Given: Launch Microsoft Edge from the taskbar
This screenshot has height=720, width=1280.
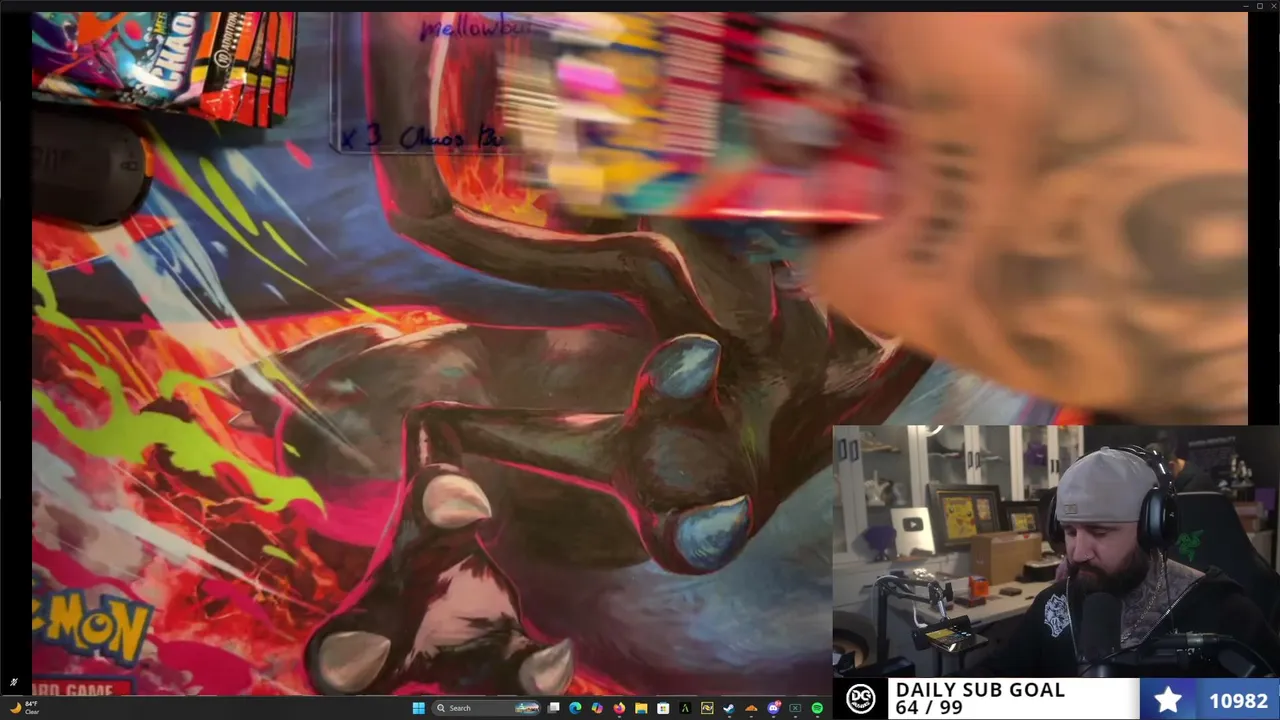Looking at the screenshot, I should tap(575, 708).
